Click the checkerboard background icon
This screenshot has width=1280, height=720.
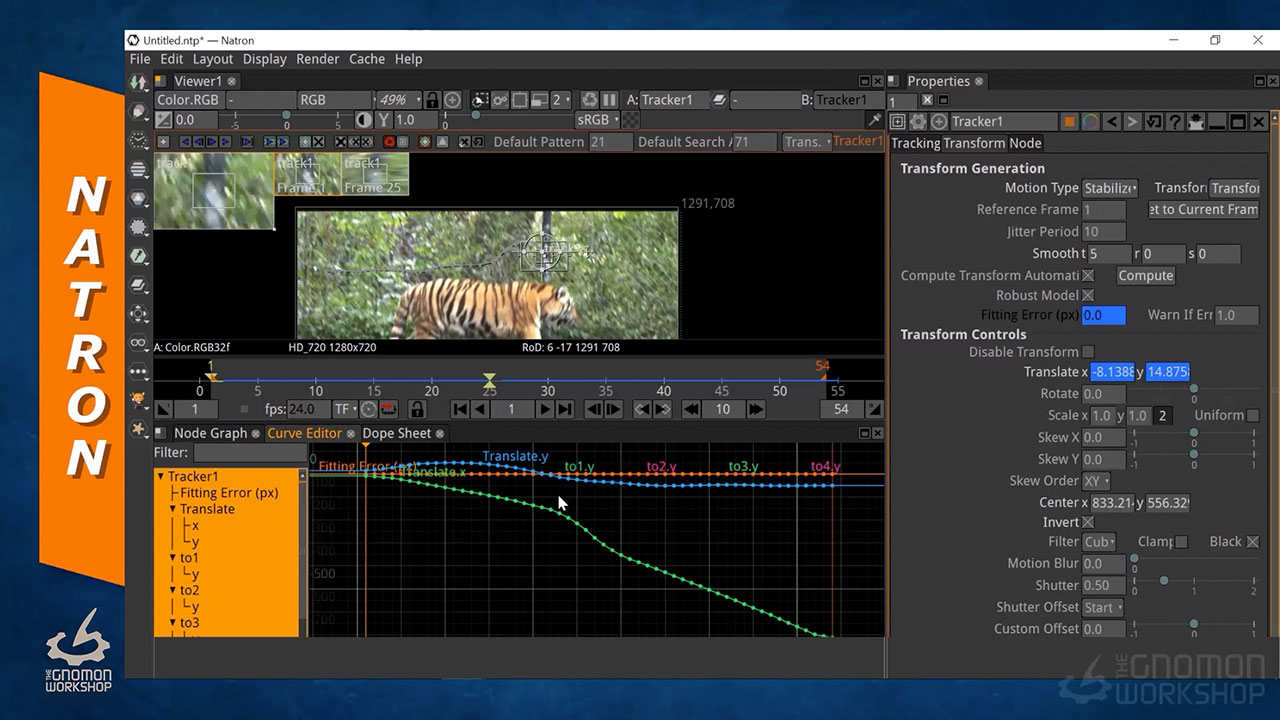630,120
